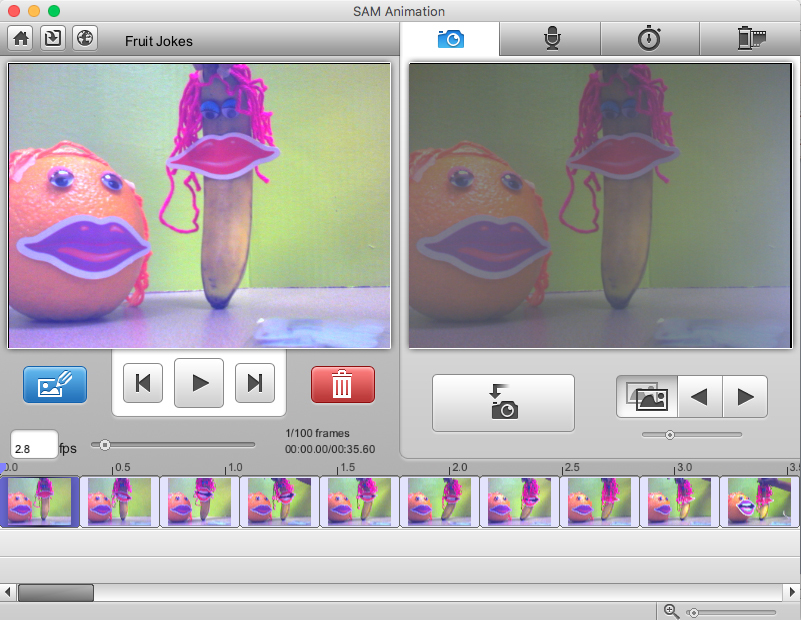Image resolution: width=801 pixels, height=620 pixels.
Task: Click the 1/100 frames counter text
Action: click(x=317, y=433)
